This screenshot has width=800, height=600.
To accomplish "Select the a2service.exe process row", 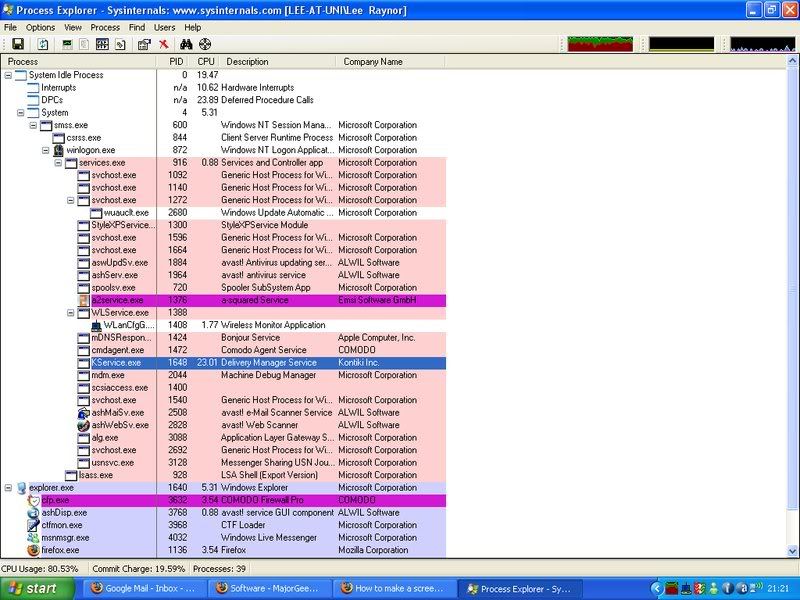I will (117, 300).
